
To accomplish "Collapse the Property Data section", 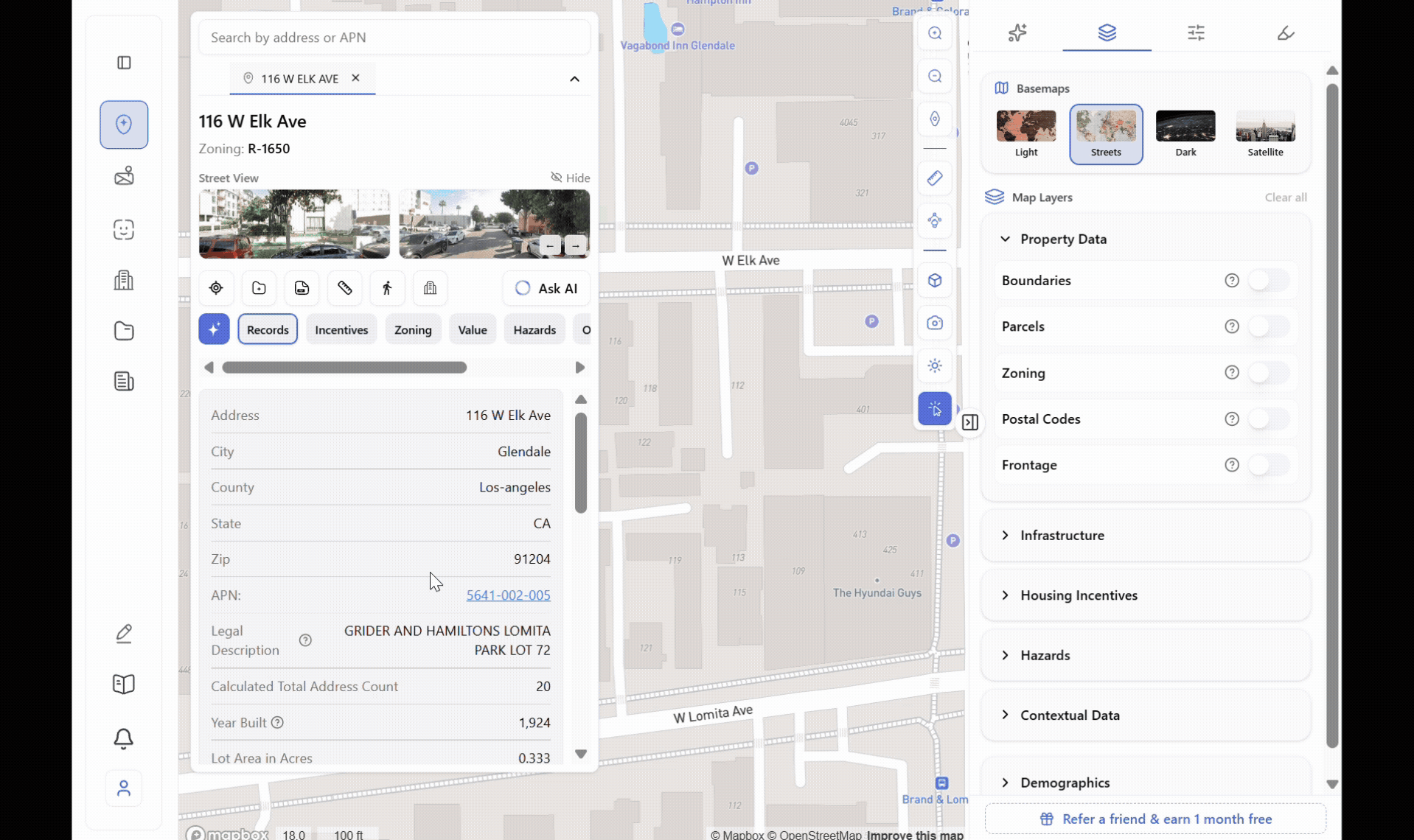I will [1006, 239].
